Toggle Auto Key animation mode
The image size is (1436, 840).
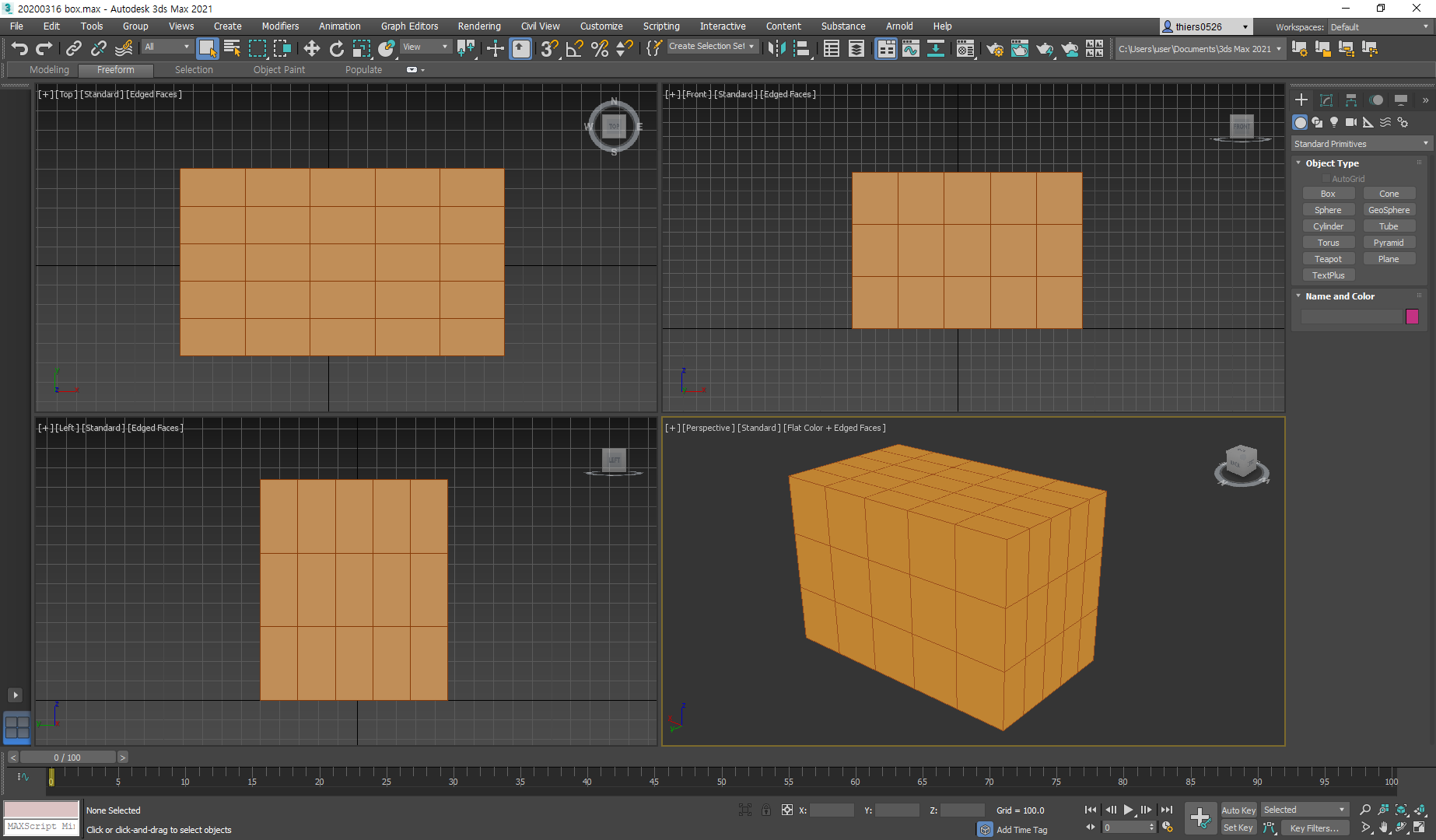click(1238, 810)
